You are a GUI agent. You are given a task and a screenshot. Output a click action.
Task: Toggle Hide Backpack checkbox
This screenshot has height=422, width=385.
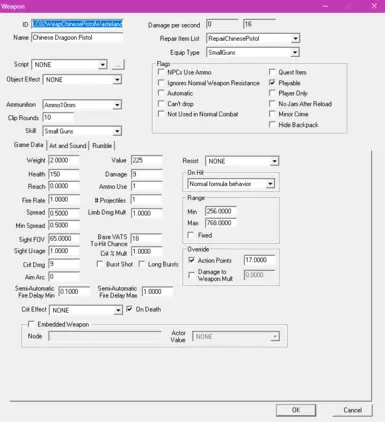pyautogui.click(x=272, y=125)
